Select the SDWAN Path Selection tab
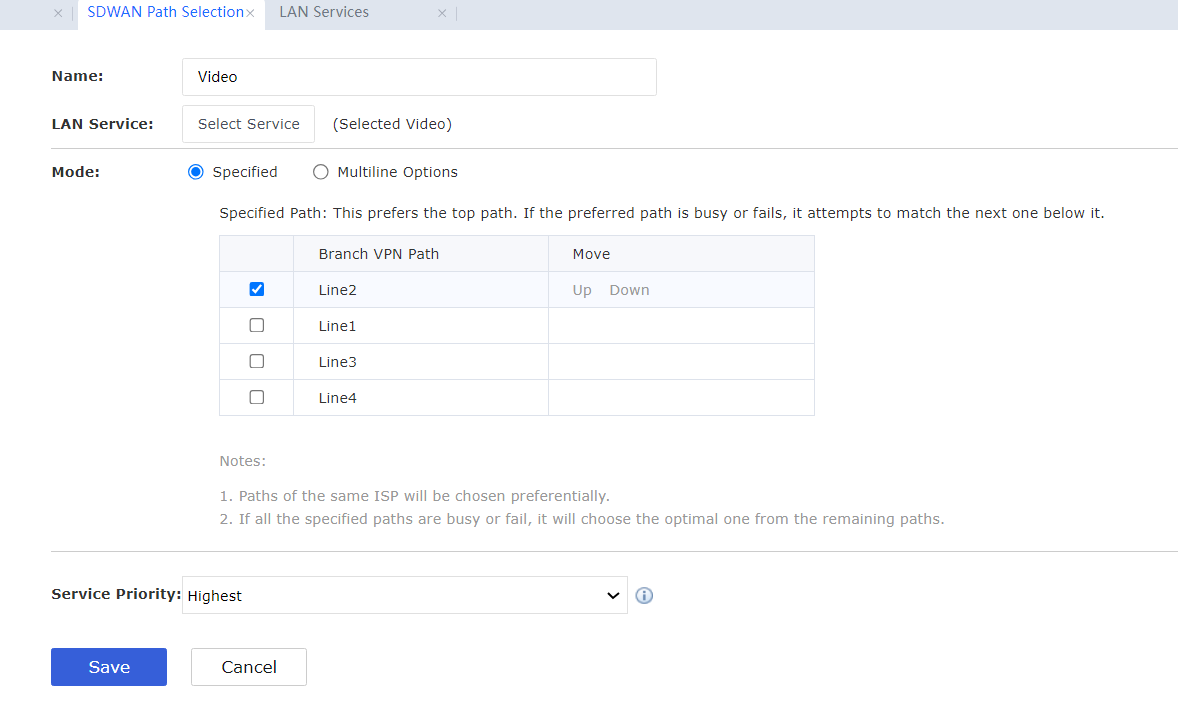The height and width of the screenshot is (722, 1178). click(x=165, y=12)
